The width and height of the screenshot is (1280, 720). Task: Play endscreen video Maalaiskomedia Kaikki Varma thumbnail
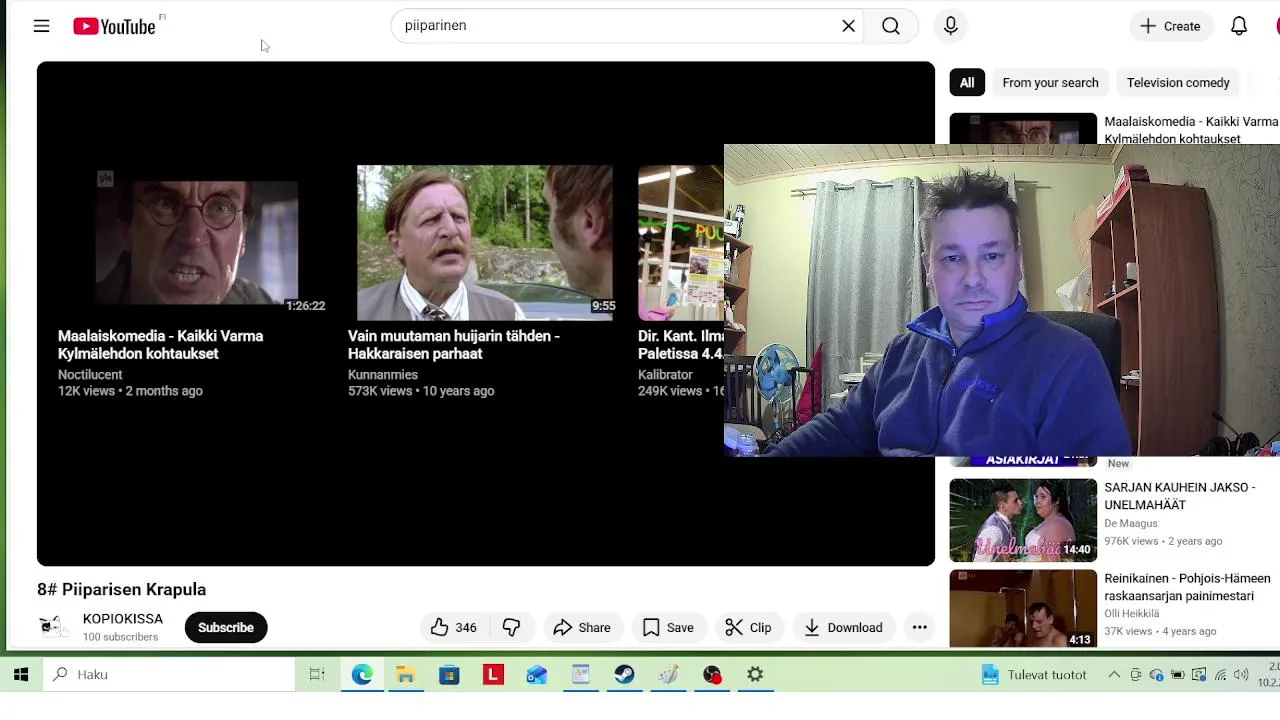[196, 243]
